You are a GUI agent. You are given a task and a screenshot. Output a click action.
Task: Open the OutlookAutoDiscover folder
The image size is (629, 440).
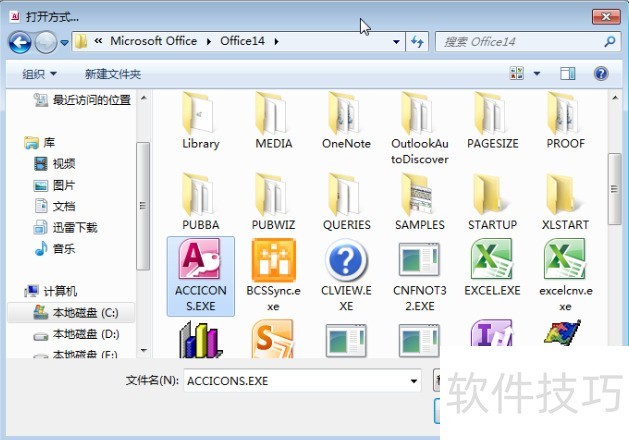click(x=420, y=128)
